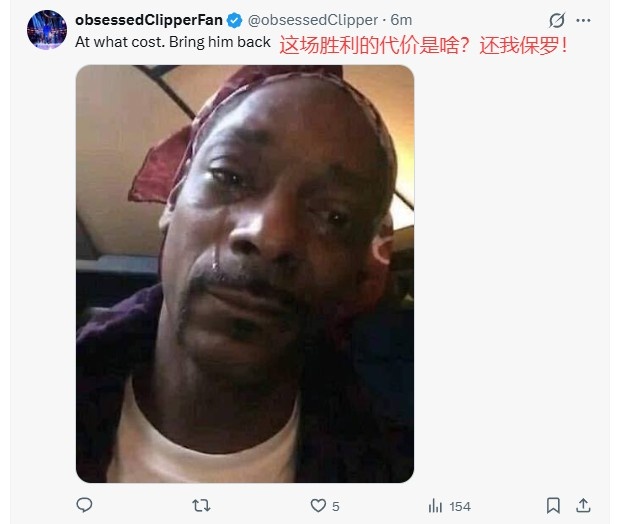621x524 pixels.
Task: Click the blue verified checkmark badge
Action: coord(234,20)
